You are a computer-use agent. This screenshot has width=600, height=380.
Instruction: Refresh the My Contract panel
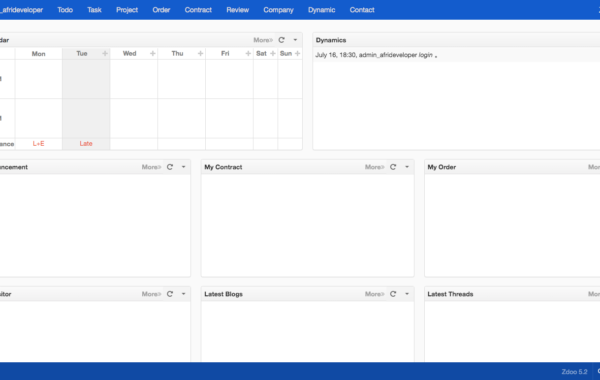click(x=393, y=167)
